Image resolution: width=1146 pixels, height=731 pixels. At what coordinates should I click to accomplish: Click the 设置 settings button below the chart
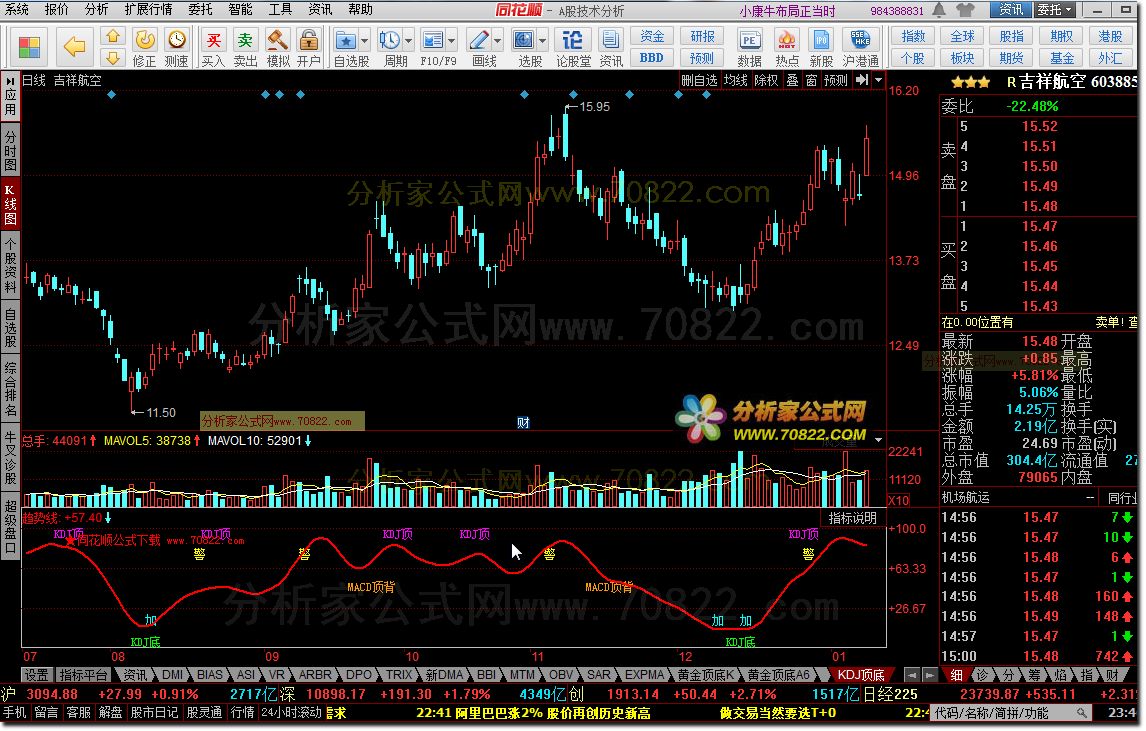[x=37, y=675]
